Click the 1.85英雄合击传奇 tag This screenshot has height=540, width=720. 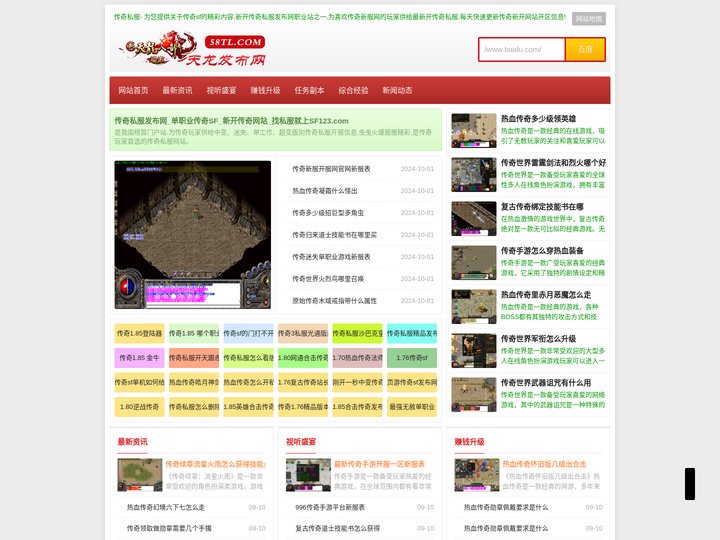[248, 407]
